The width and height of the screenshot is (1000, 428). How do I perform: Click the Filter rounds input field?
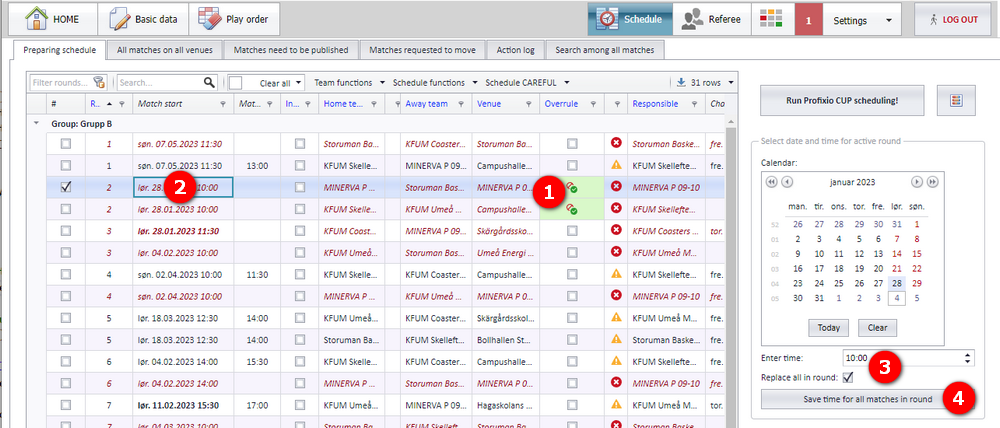(61, 82)
